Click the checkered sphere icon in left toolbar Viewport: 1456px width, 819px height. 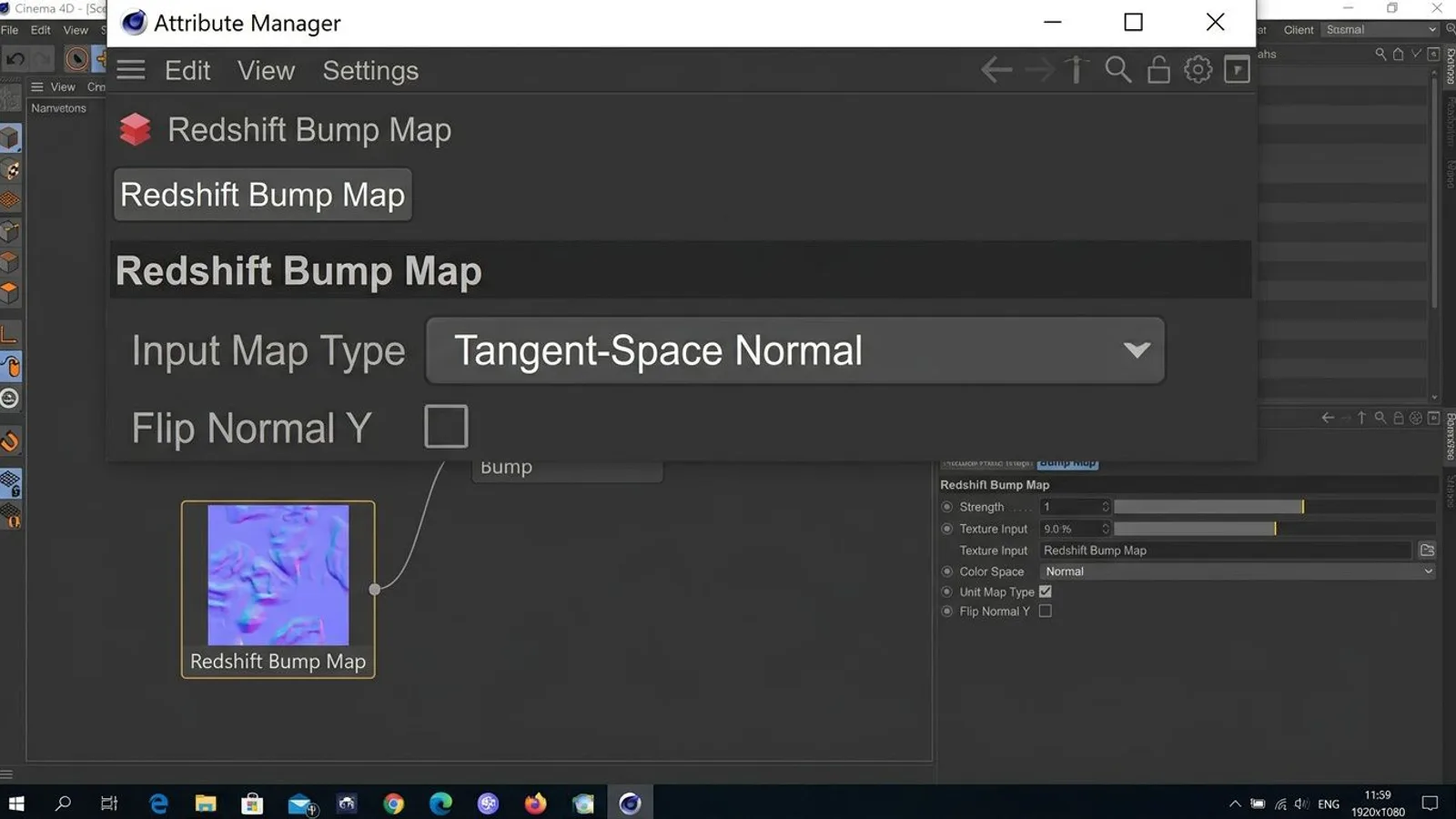(x=10, y=170)
